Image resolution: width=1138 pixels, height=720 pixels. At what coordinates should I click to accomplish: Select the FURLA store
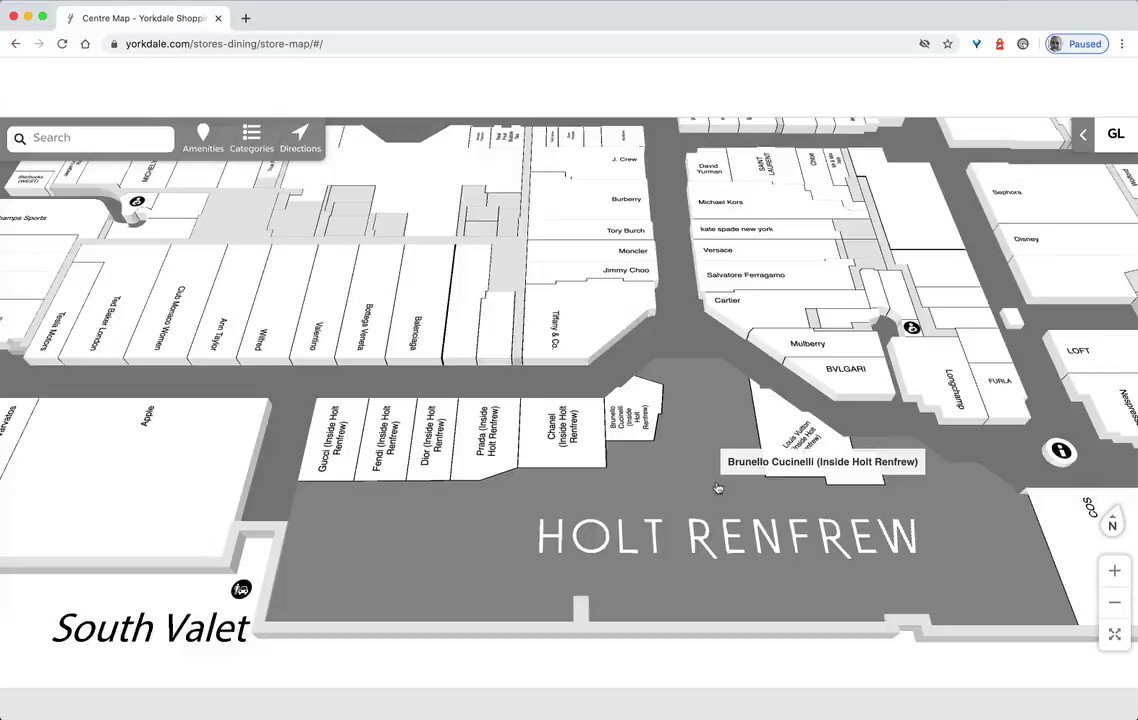pyautogui.click(x=999, y=381)
